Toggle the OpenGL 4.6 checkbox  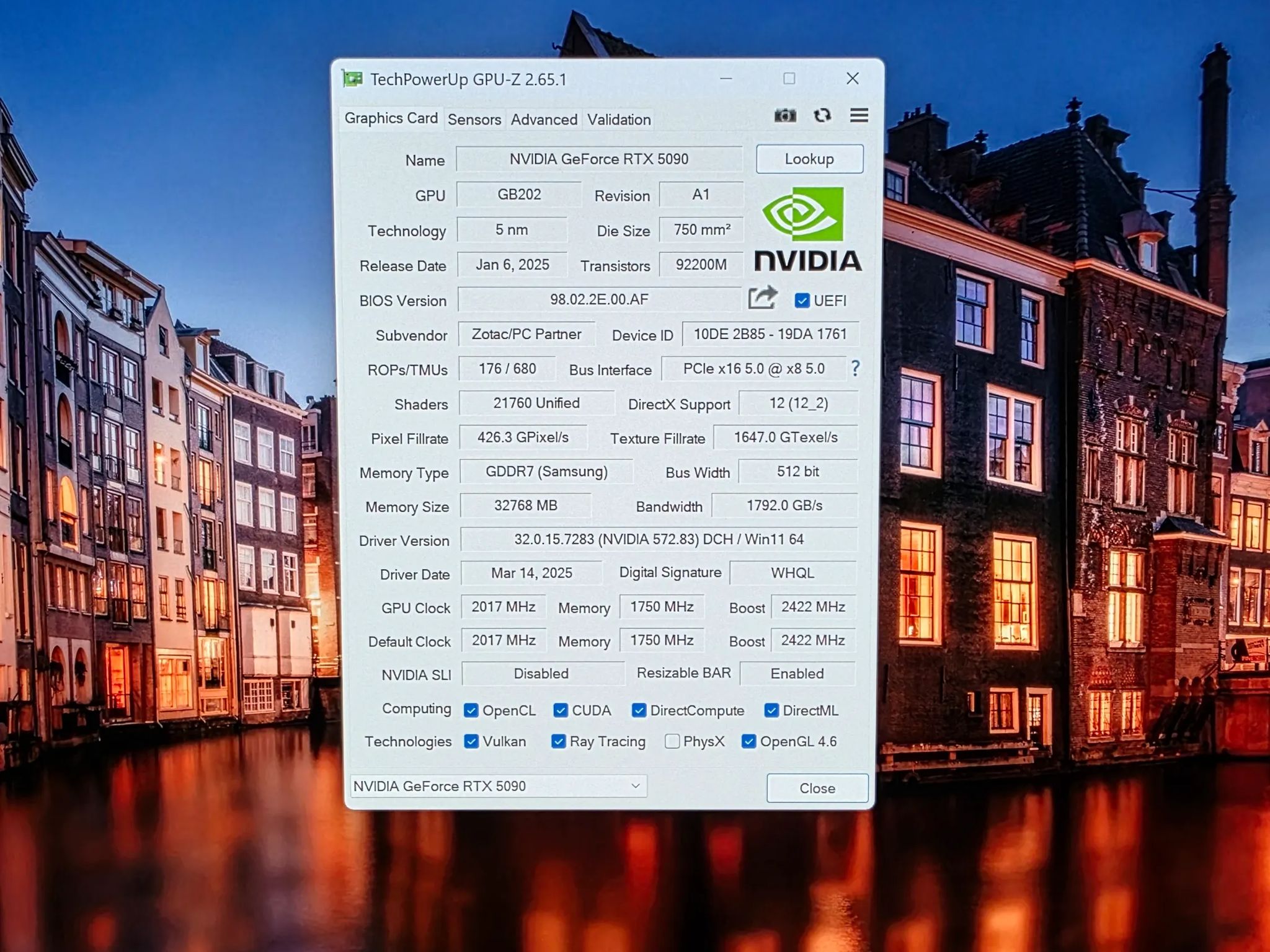748,741
